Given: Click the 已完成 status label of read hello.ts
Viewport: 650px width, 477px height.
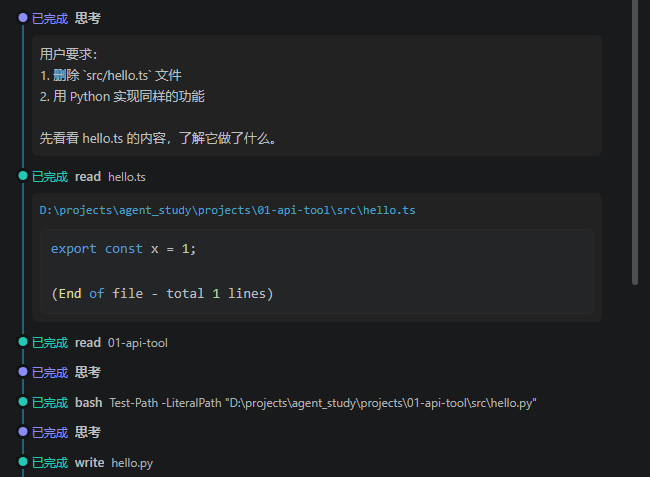Looking at the screenshot, I should pyautogui.click(x=50, y=177).
